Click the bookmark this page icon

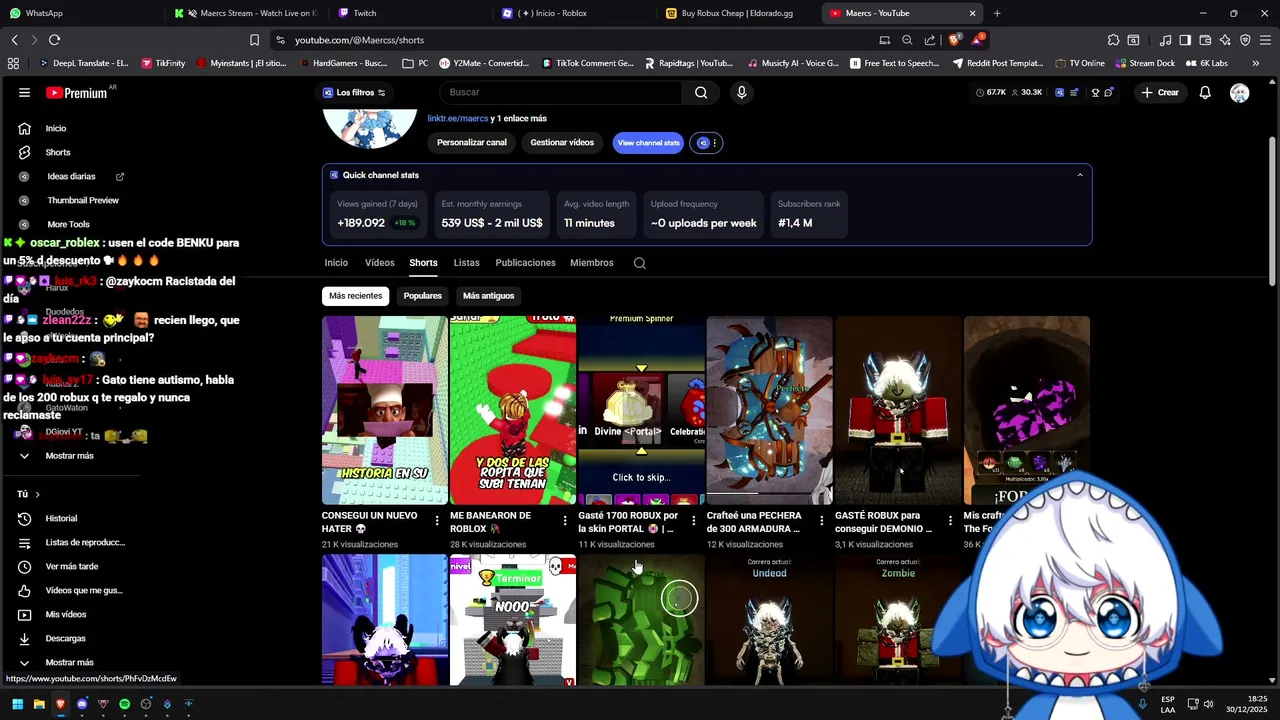tap(254, 40)
